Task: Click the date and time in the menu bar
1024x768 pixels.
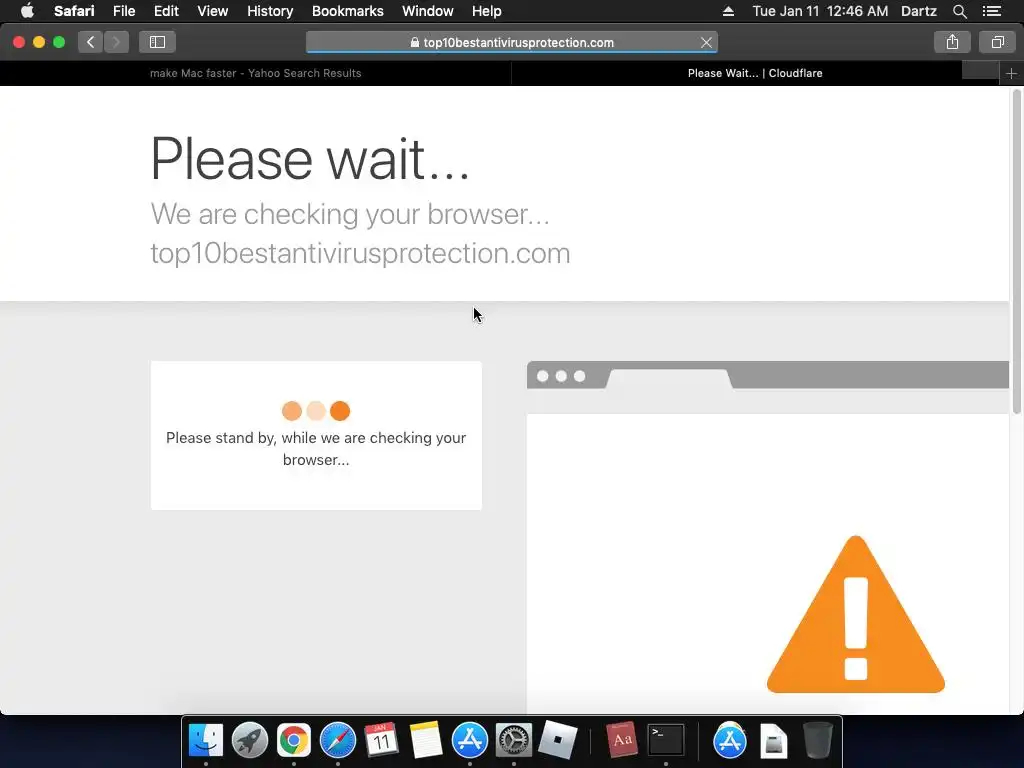Action: click(x=820, y=11)
